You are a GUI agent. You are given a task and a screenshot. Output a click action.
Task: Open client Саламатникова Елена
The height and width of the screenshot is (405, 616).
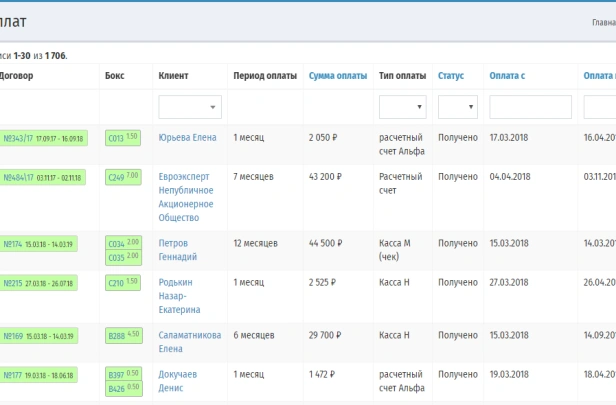click(189, 342)
